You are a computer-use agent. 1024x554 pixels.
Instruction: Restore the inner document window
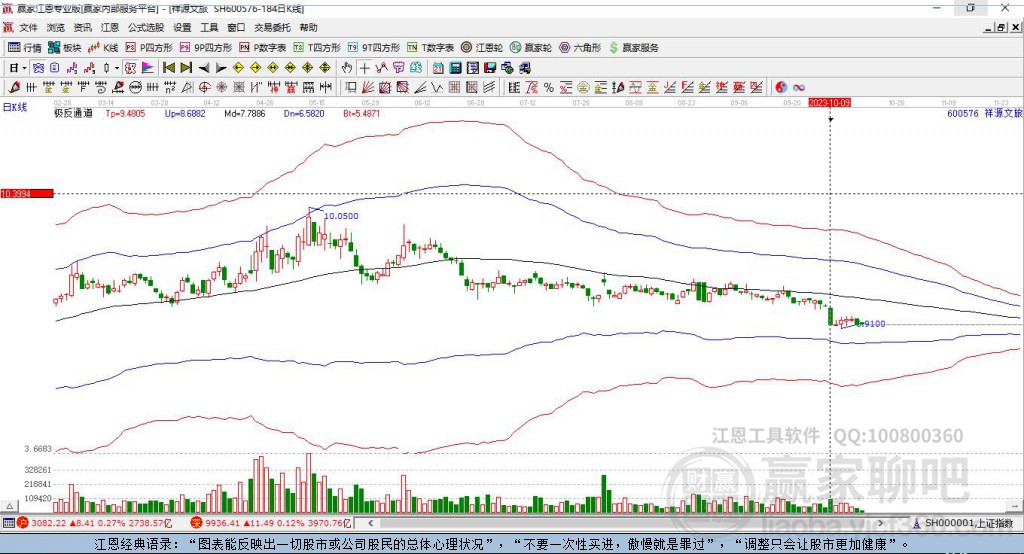[1001, 27]
